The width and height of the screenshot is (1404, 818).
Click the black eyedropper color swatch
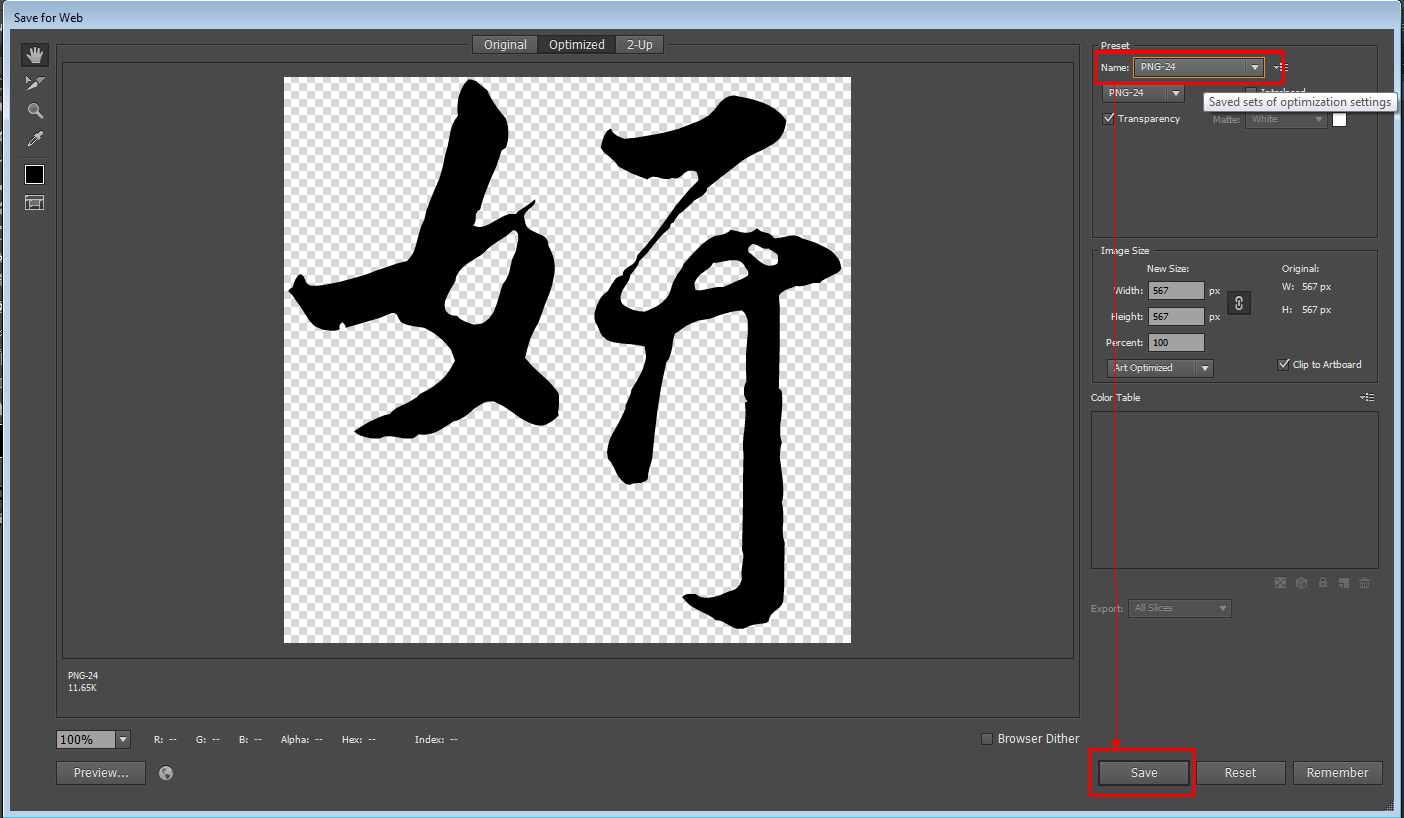click(35, 174)
